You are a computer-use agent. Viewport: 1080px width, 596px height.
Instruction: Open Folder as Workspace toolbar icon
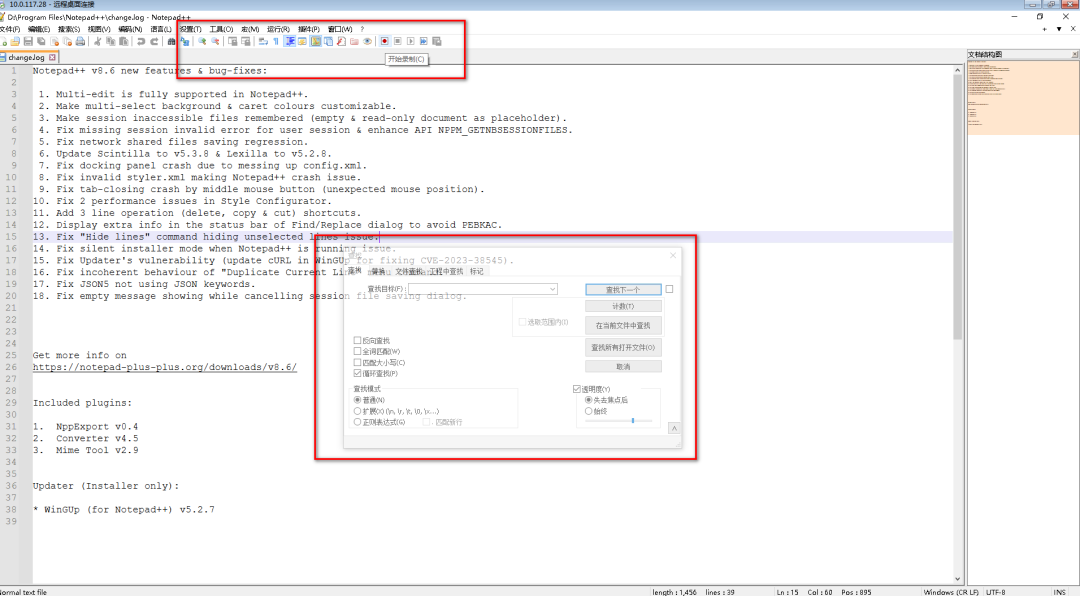click(x=354, y=41)
